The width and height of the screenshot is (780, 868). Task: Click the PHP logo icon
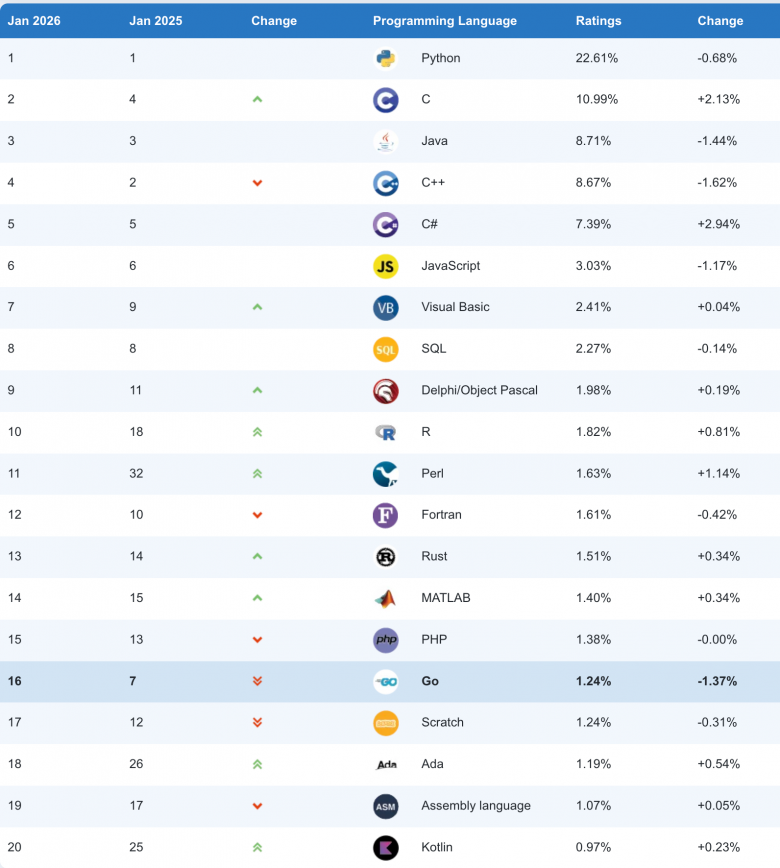coord(385,640)
